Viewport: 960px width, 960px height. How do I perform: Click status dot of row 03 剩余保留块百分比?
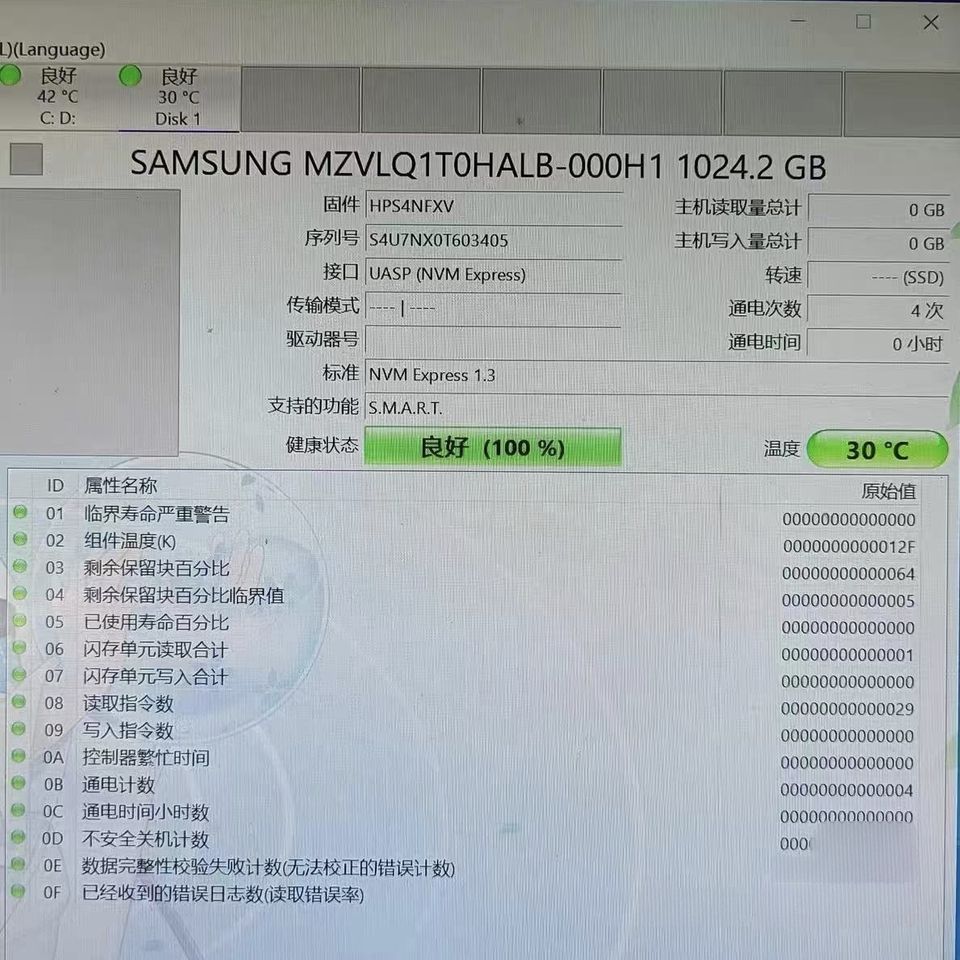coord(20,566)
